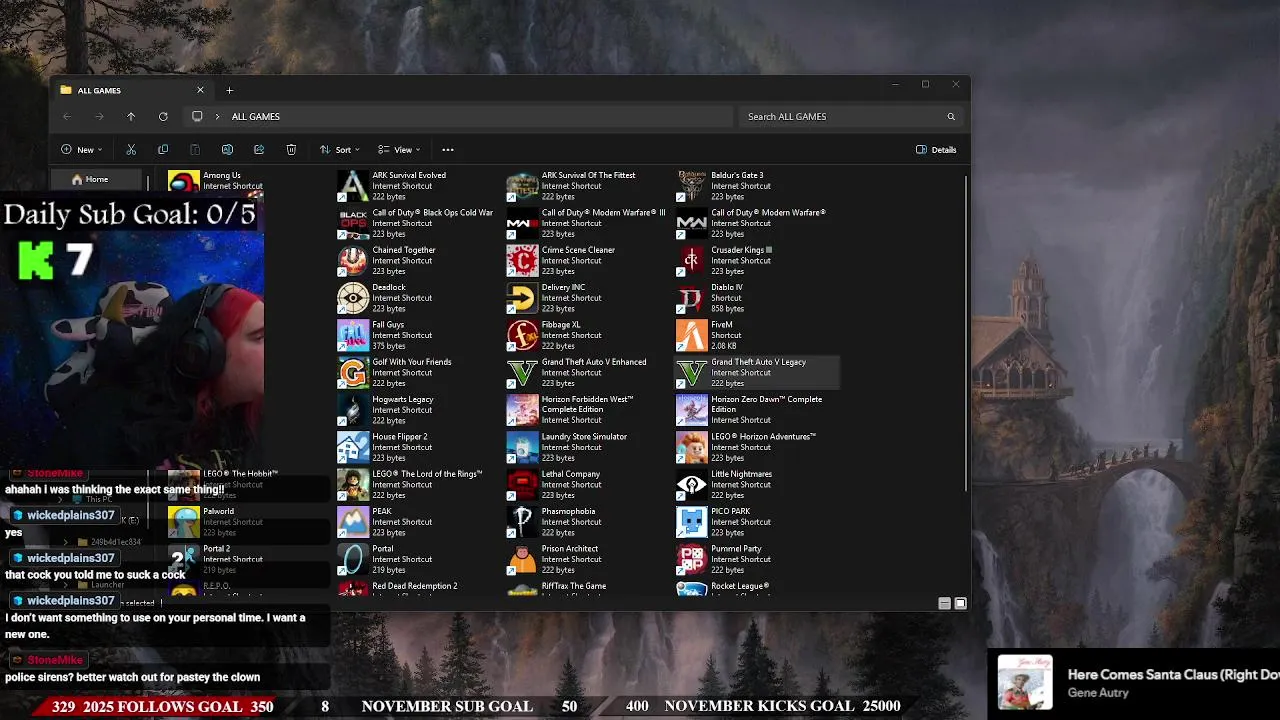Click the ALL GAMES breadcrumb path
Screen dimensions: 1280x720
point(256,117)
